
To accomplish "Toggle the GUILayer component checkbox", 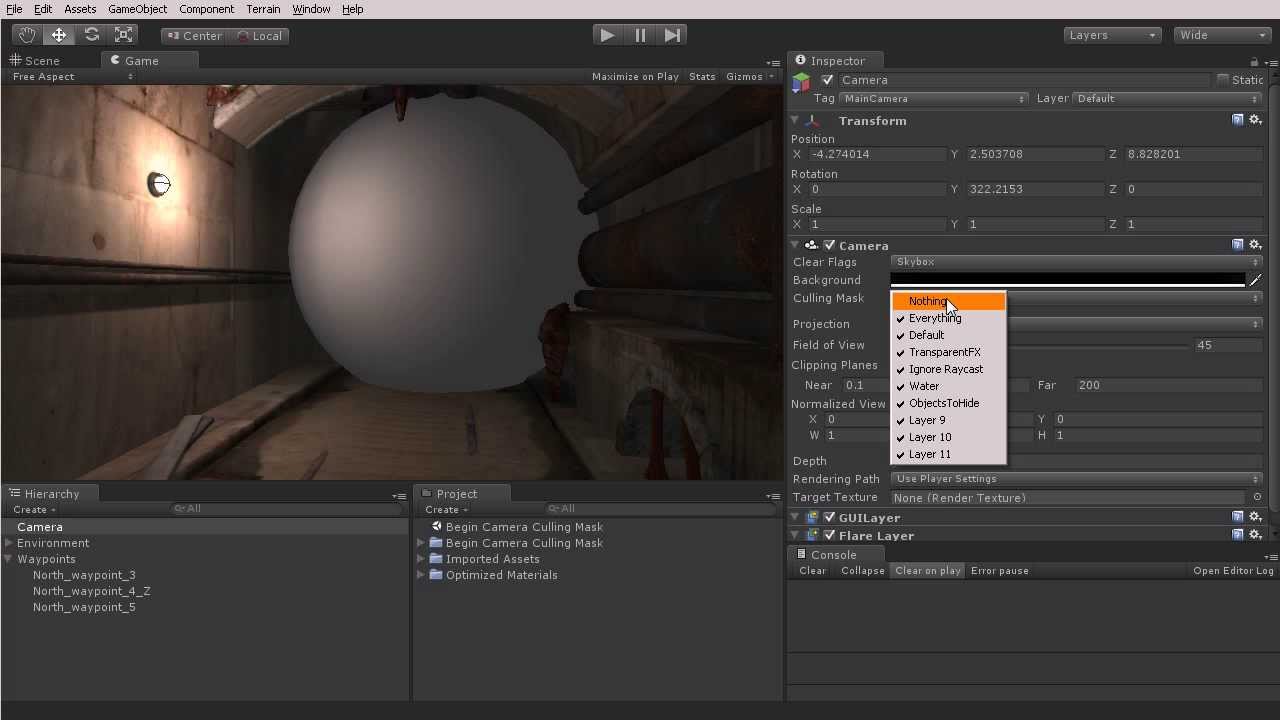I will (829, 518).
